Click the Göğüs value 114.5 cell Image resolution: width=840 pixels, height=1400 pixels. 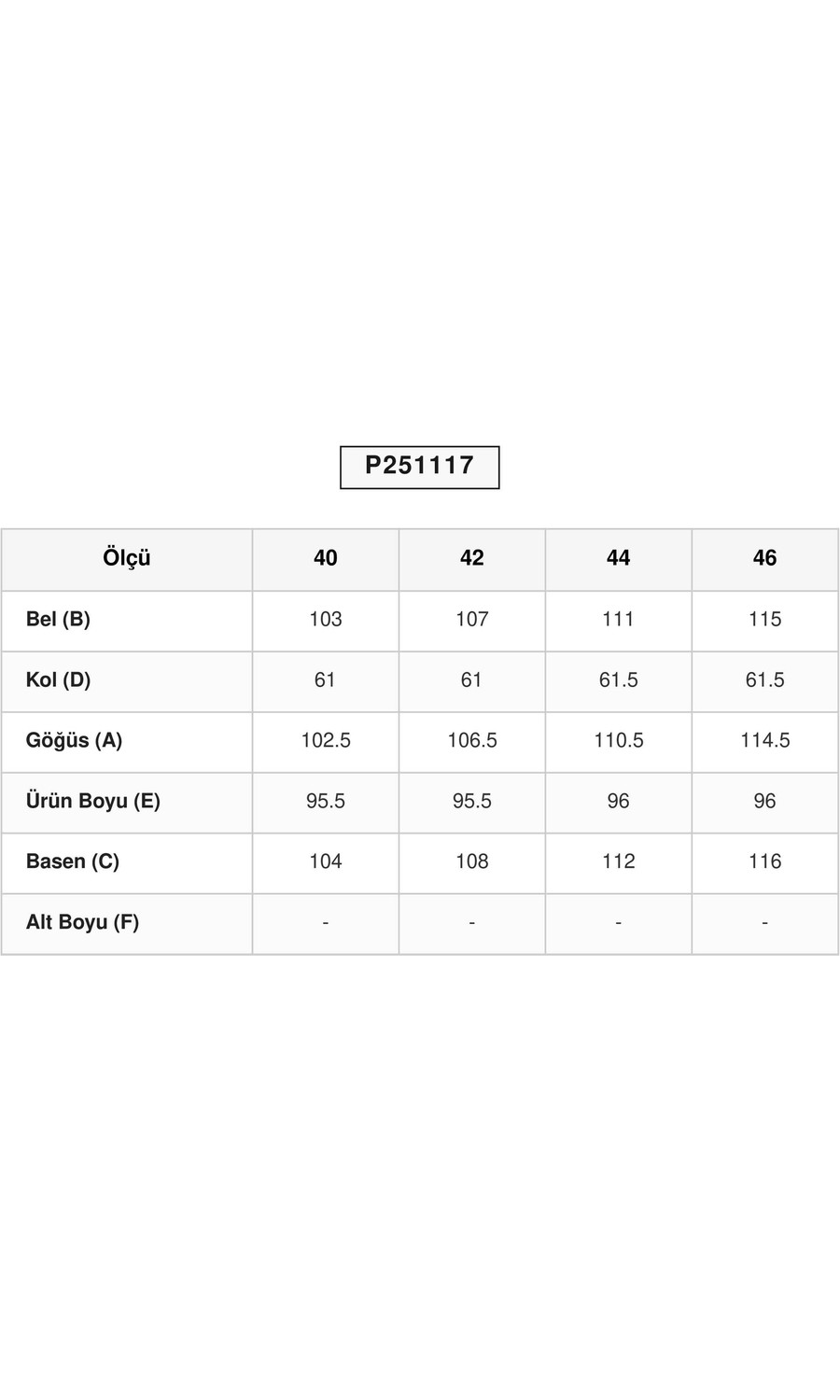tap(764, 741)
